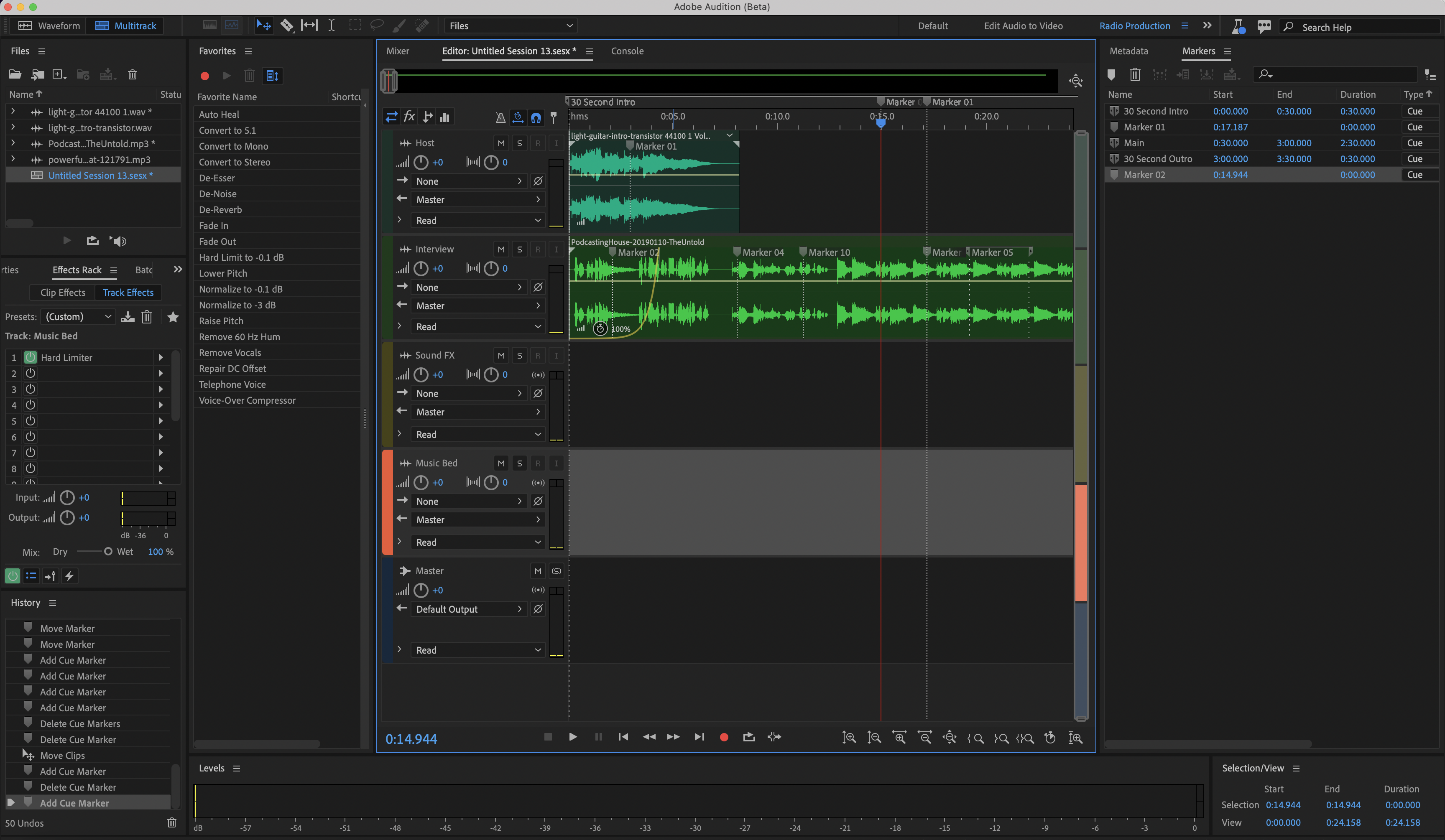Toggle snapping with the magnet icon

coord(536,117)
